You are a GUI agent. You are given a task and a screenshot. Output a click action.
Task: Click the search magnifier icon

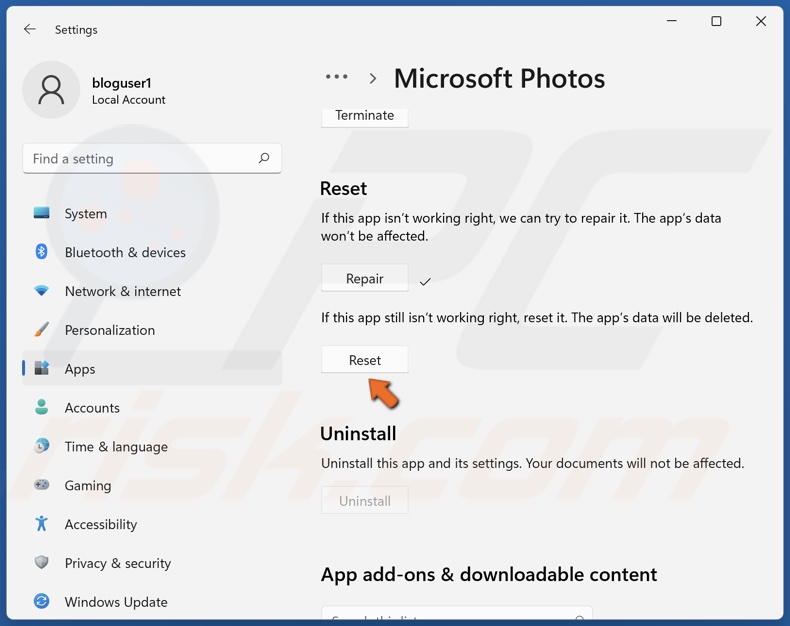[264, 158]
